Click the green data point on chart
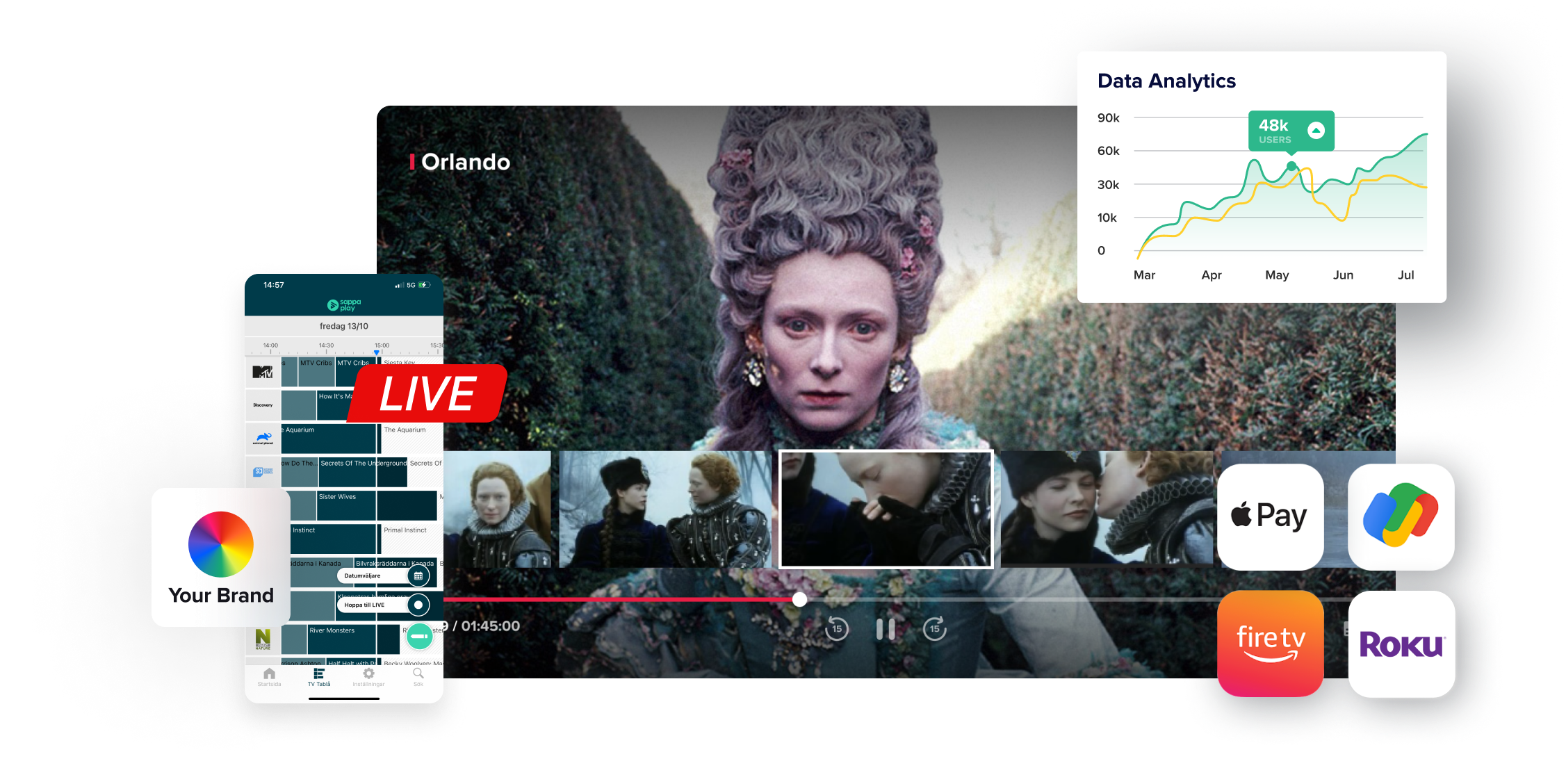 [x=1291, y=166]
